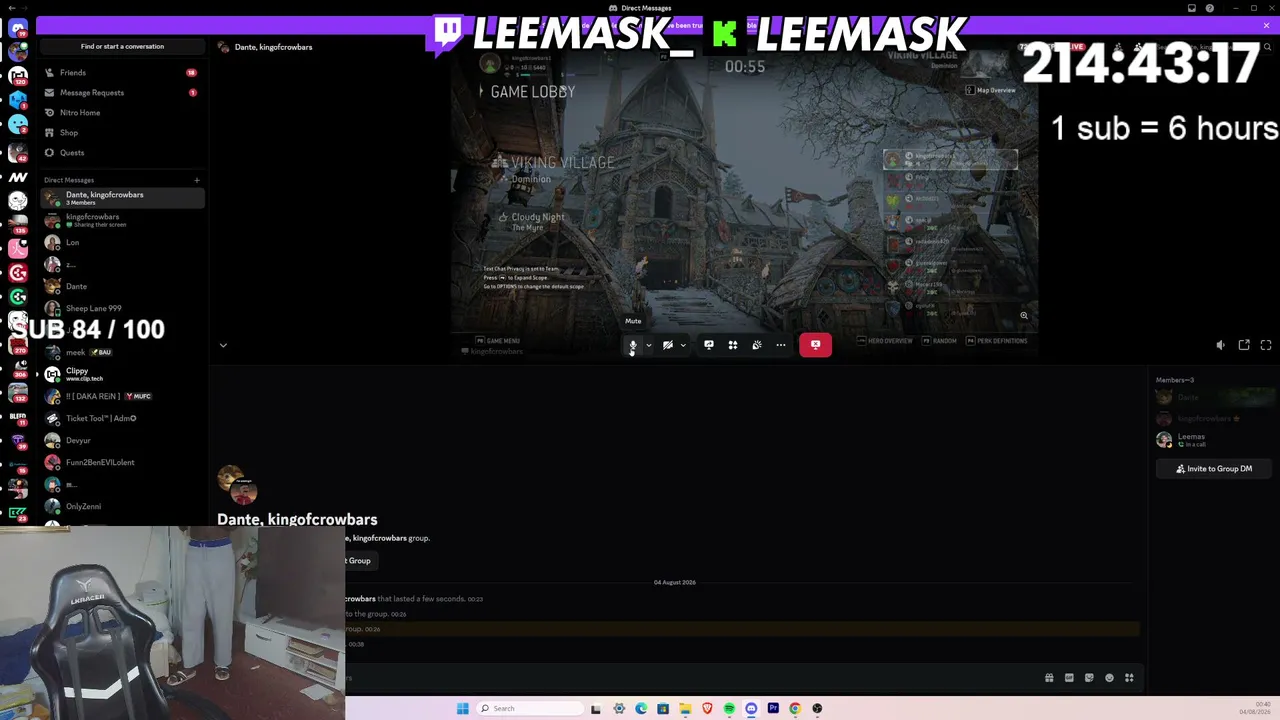Screen dimensions: 1280x720
Task: Open File Explorer from taskbar
Action: (685, 709)
